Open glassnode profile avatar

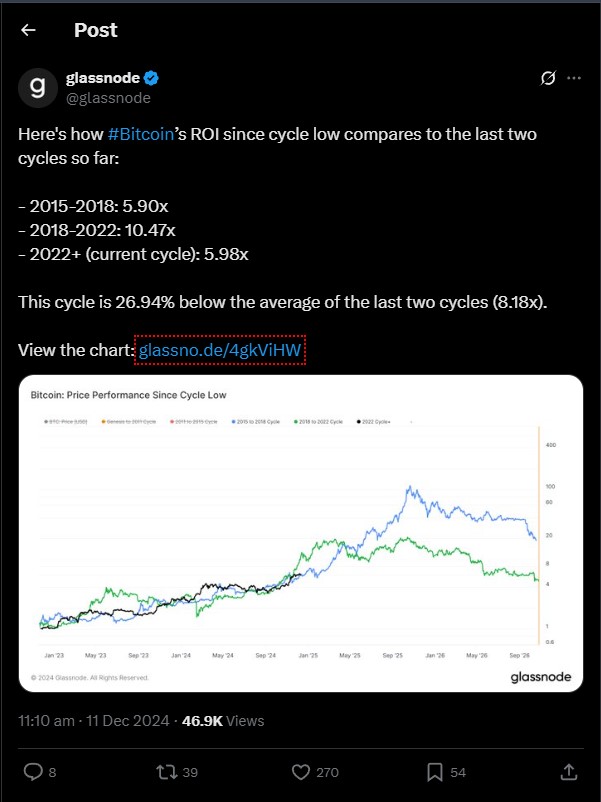(38, 88)
